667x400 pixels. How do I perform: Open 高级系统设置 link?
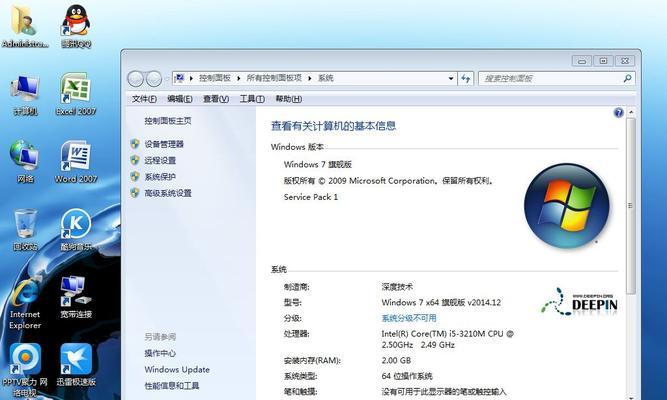point(168,193)
